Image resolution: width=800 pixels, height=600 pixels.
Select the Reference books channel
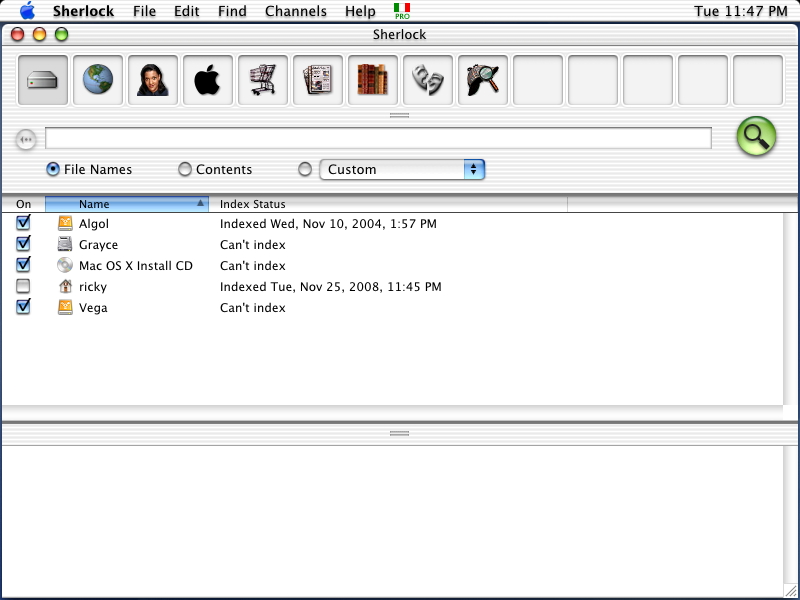tap(373, 80)
